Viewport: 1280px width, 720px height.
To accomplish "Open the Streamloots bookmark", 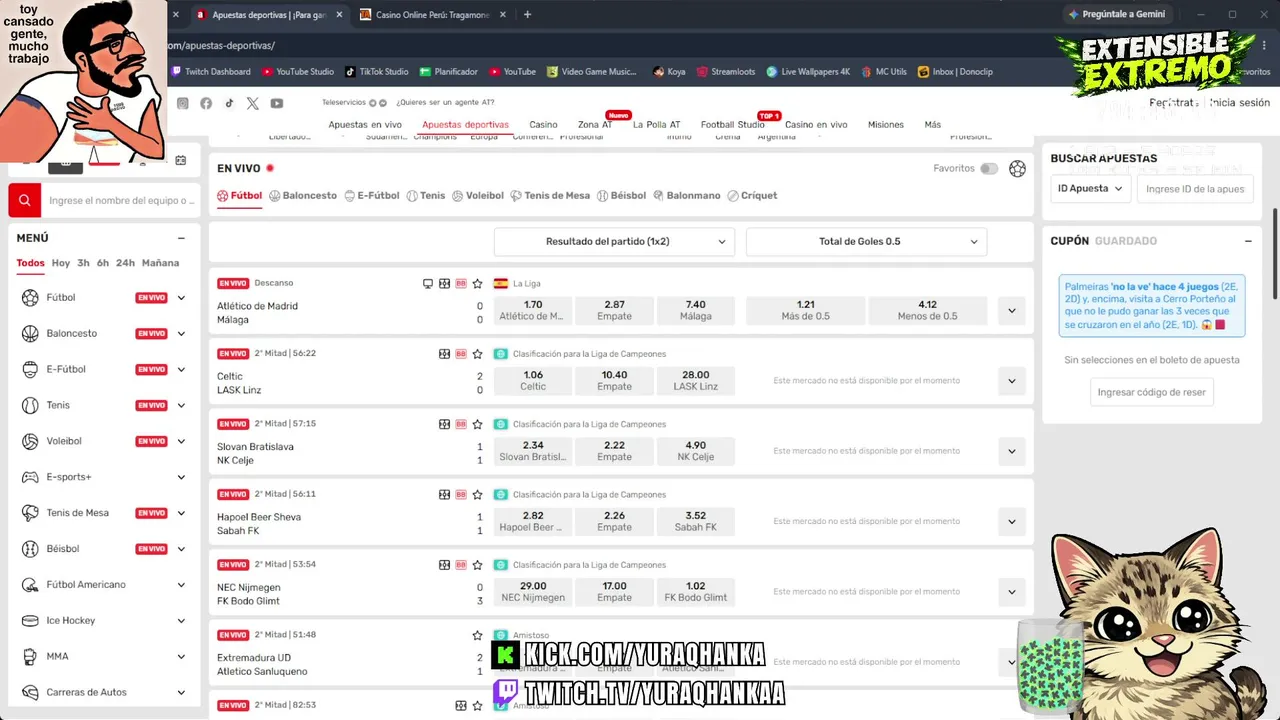I will (726, 72).
